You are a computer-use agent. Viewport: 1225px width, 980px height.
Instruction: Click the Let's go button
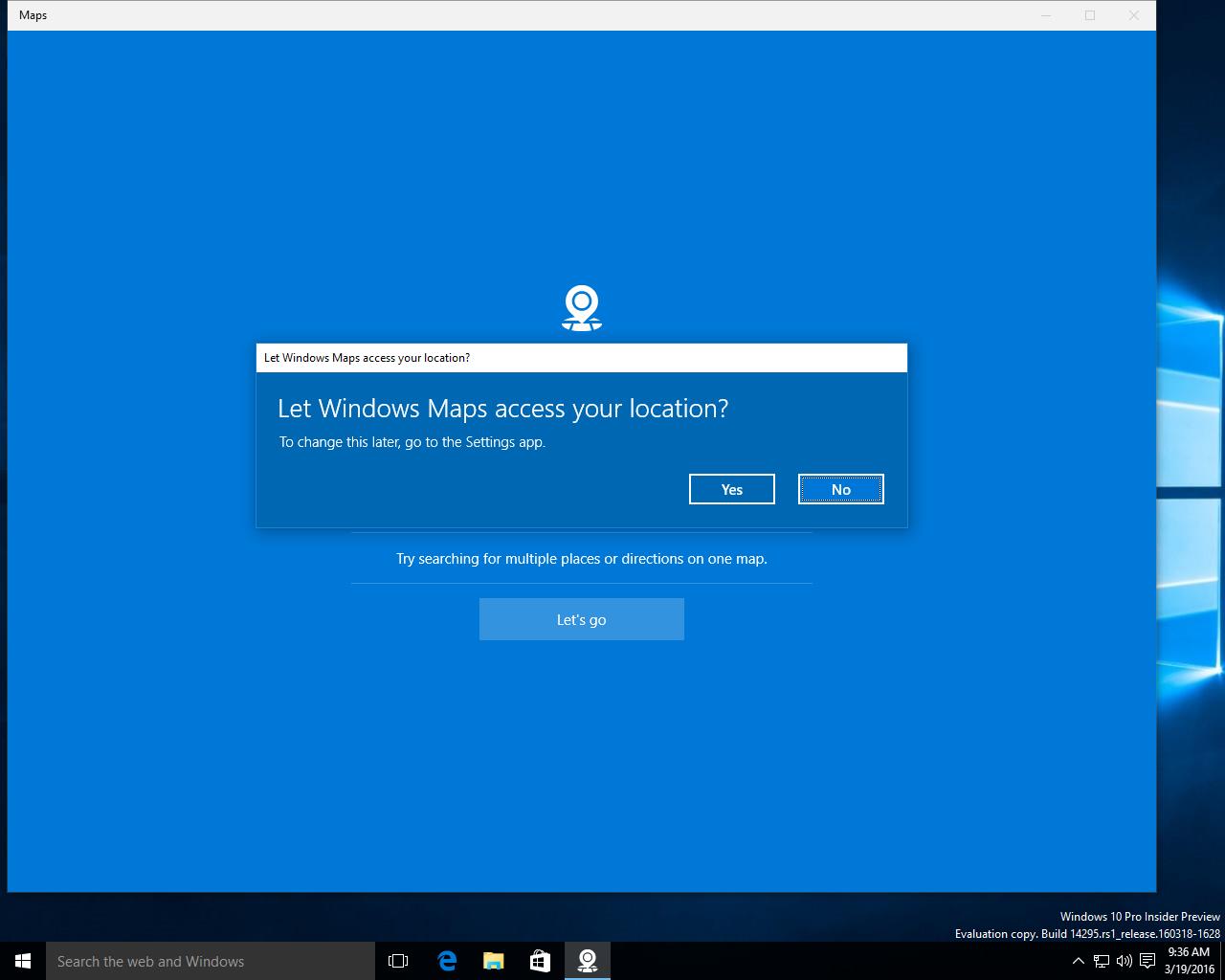tap(581, 619)
